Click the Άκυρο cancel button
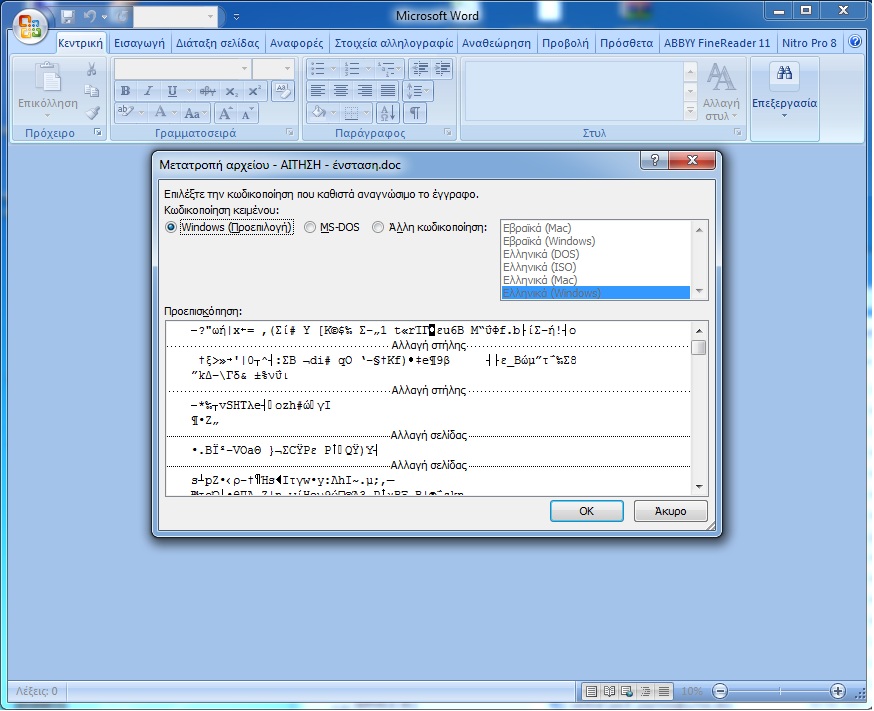This screenshot has height=711, width=874. (x=671, y=511)
